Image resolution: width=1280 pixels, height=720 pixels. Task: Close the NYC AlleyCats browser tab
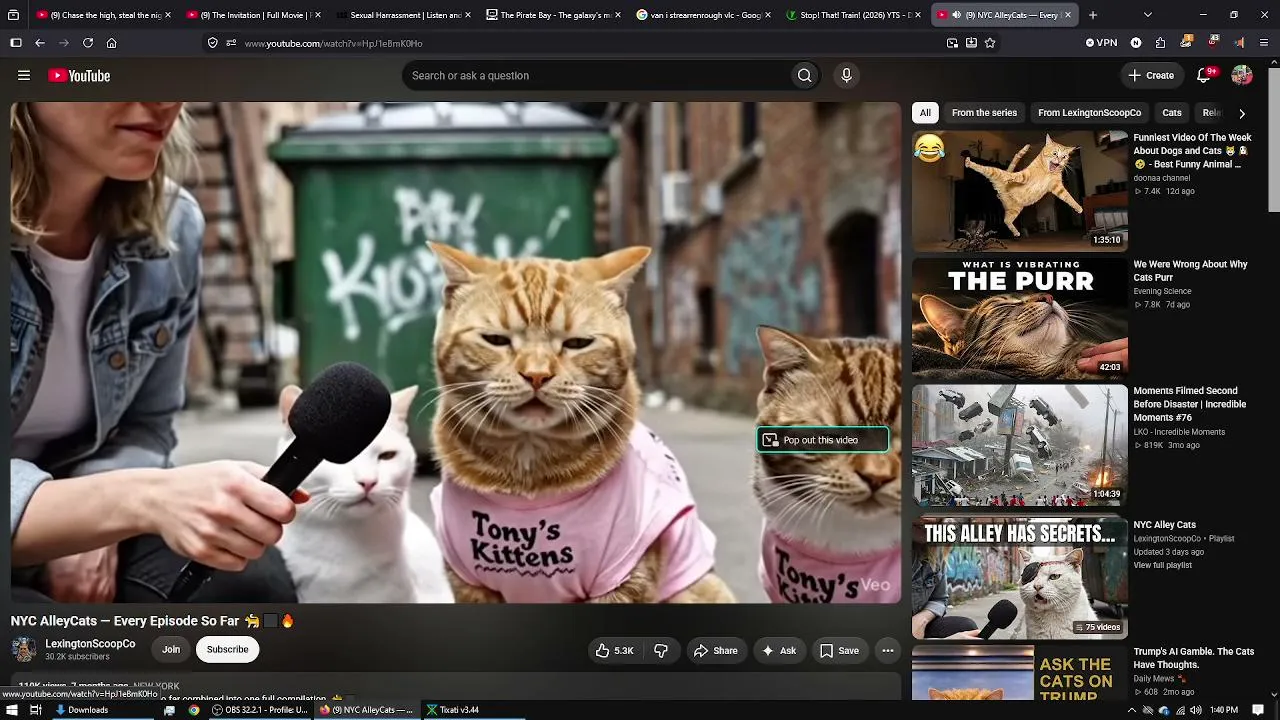click(1068, 15)
